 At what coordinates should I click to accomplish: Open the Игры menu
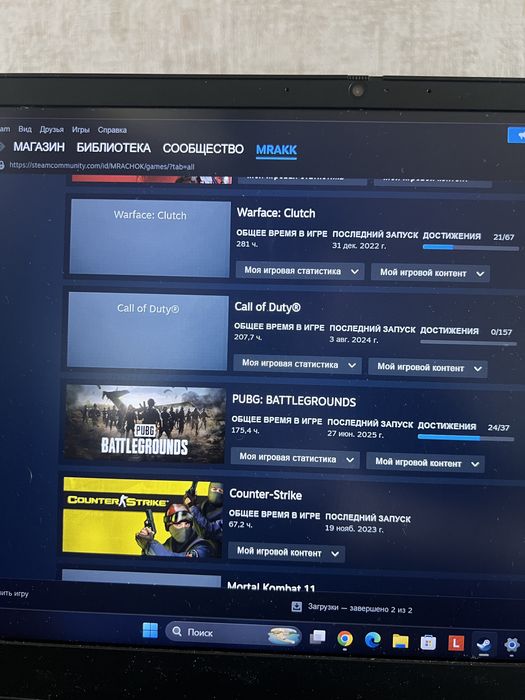click(x=81, y=130)
